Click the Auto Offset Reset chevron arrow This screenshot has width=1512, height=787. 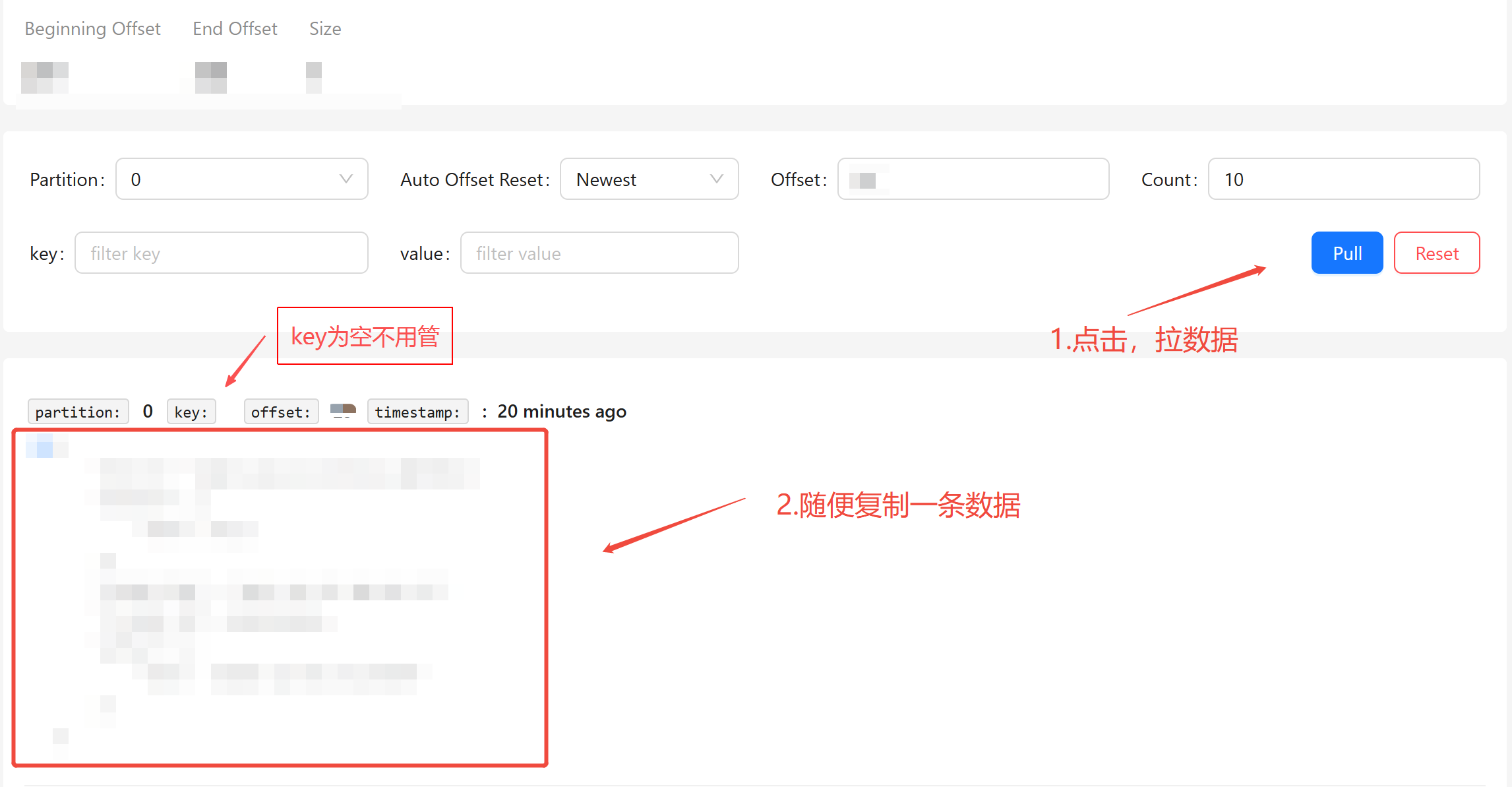pyautogui.click(x=716, y=179)
